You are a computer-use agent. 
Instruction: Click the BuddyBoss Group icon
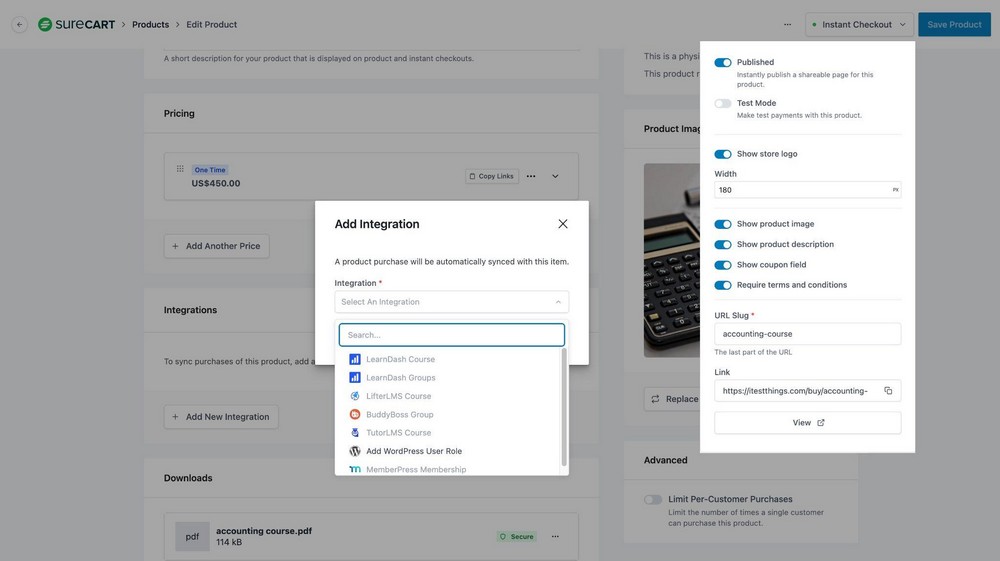[355, 414]
